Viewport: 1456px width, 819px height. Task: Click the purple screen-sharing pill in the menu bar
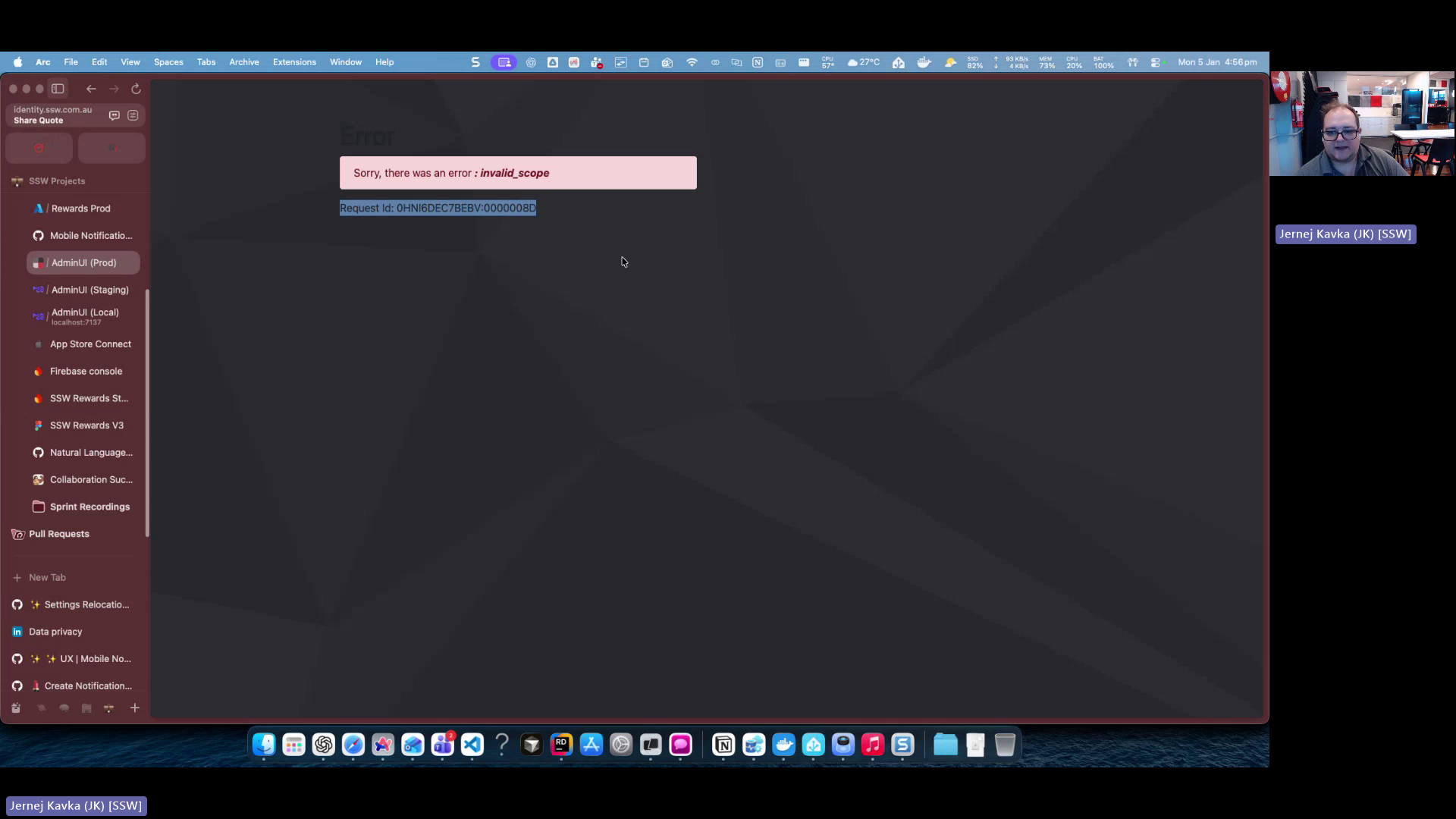point(503,62)
